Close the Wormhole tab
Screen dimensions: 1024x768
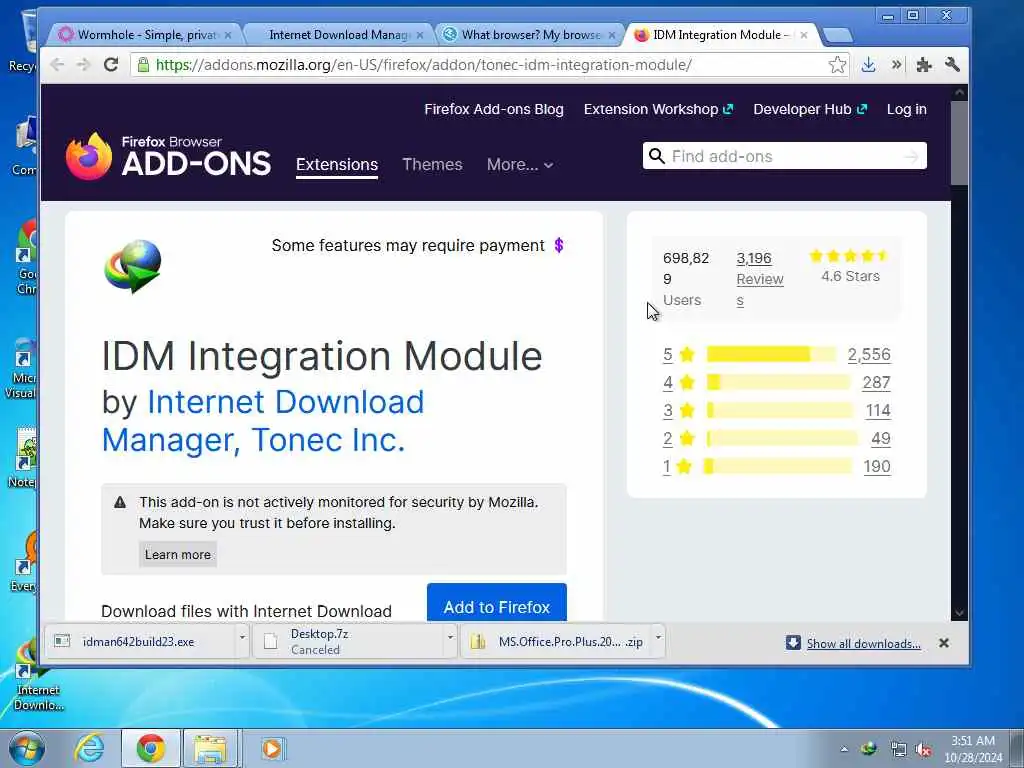(x=228, y=35)
